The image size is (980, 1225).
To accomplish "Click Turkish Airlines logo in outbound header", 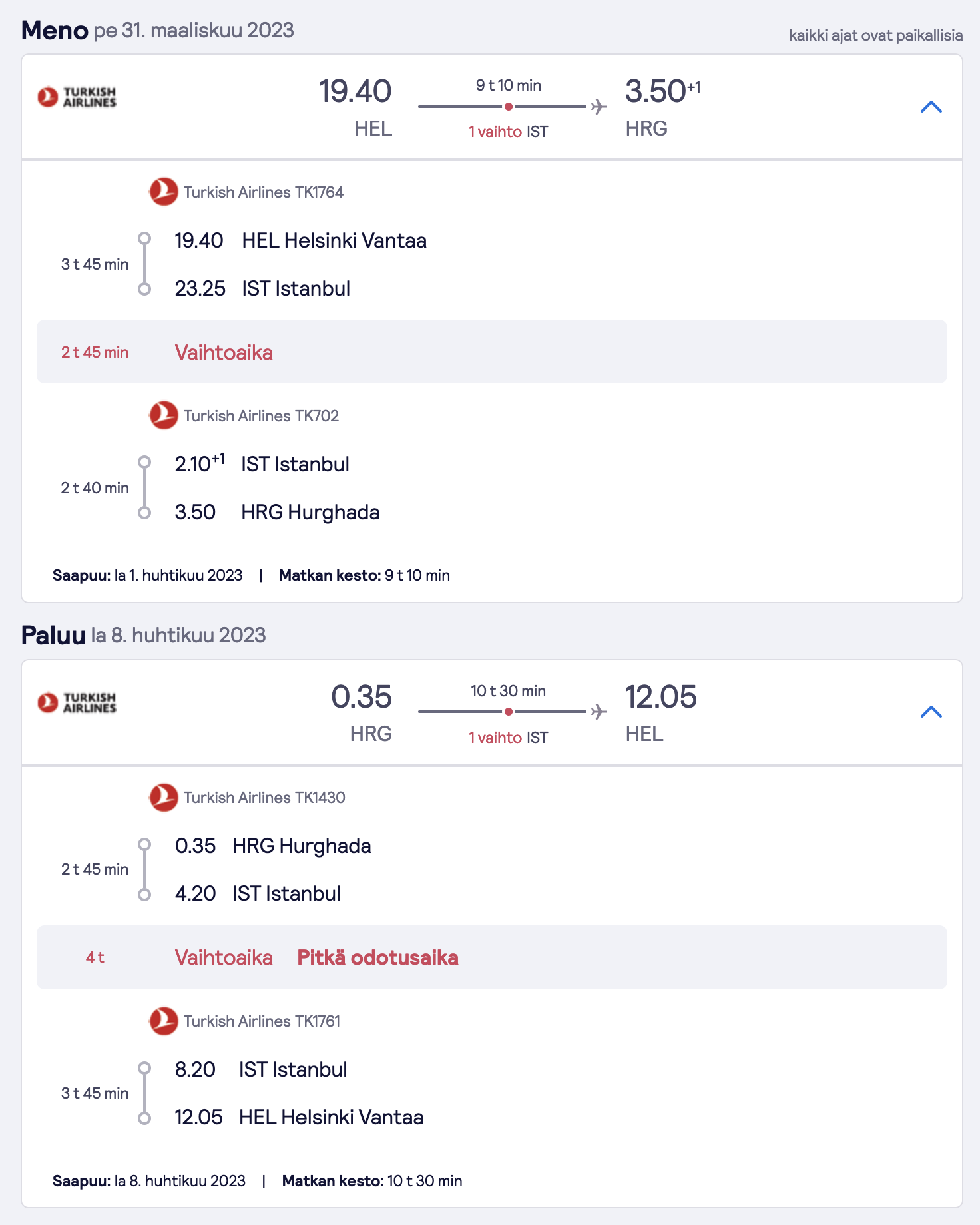I will click(77, 97).
